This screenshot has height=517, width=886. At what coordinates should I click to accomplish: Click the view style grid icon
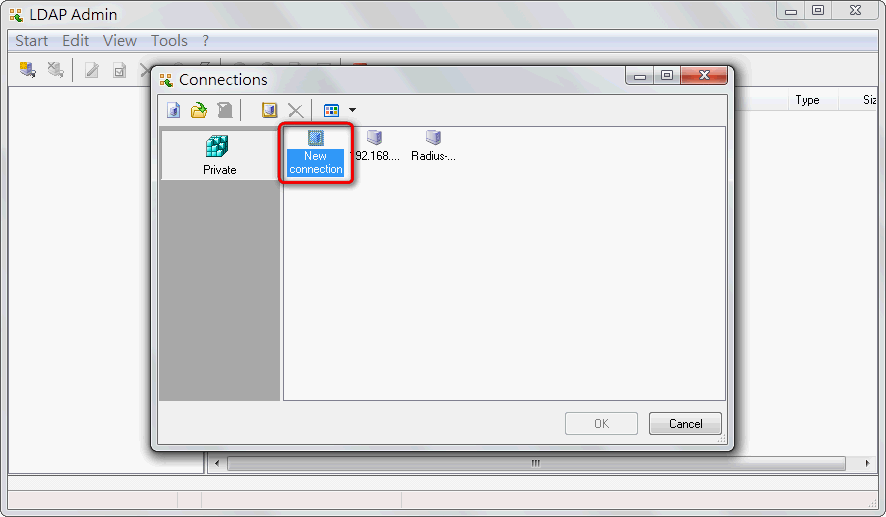click(332, 110)
